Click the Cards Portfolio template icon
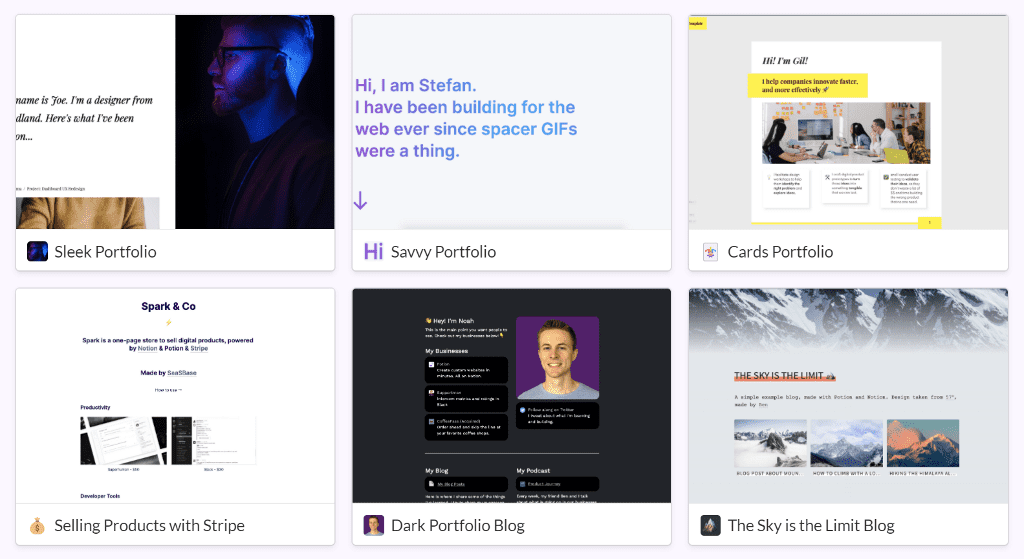This screenshot has height=559, width=1024. (x=710, y=252)
